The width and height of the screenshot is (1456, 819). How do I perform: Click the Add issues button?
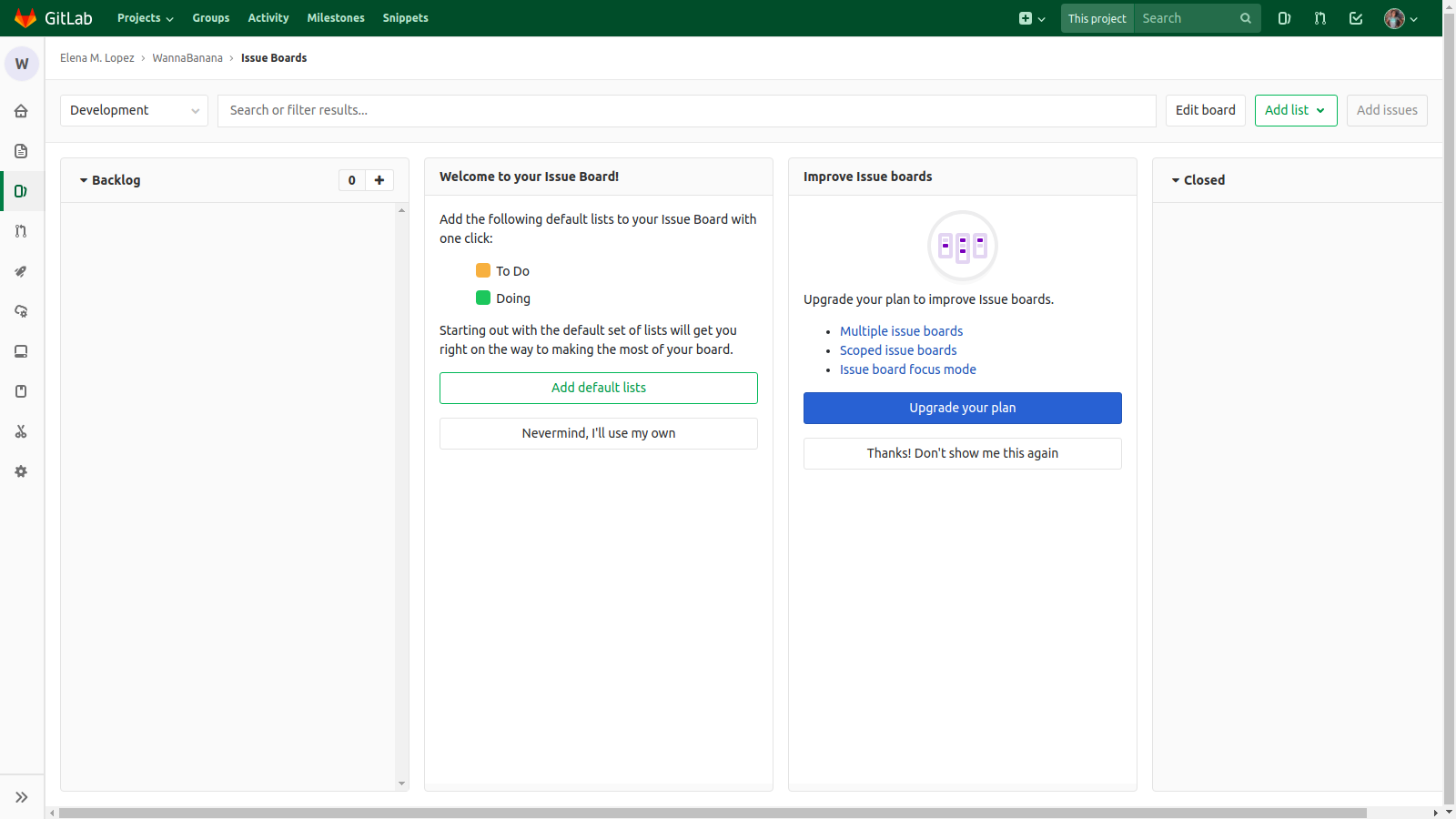tap(1387, 110)
